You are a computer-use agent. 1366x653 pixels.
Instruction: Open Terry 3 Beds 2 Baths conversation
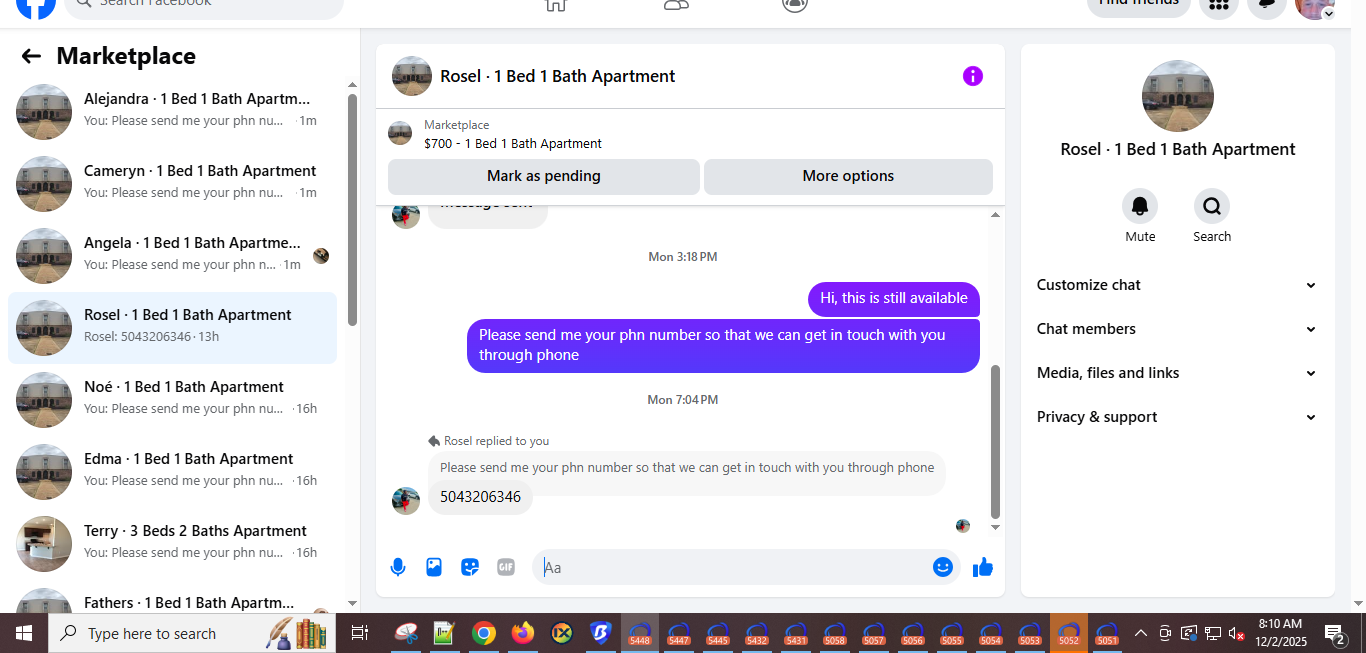[172, 543]
